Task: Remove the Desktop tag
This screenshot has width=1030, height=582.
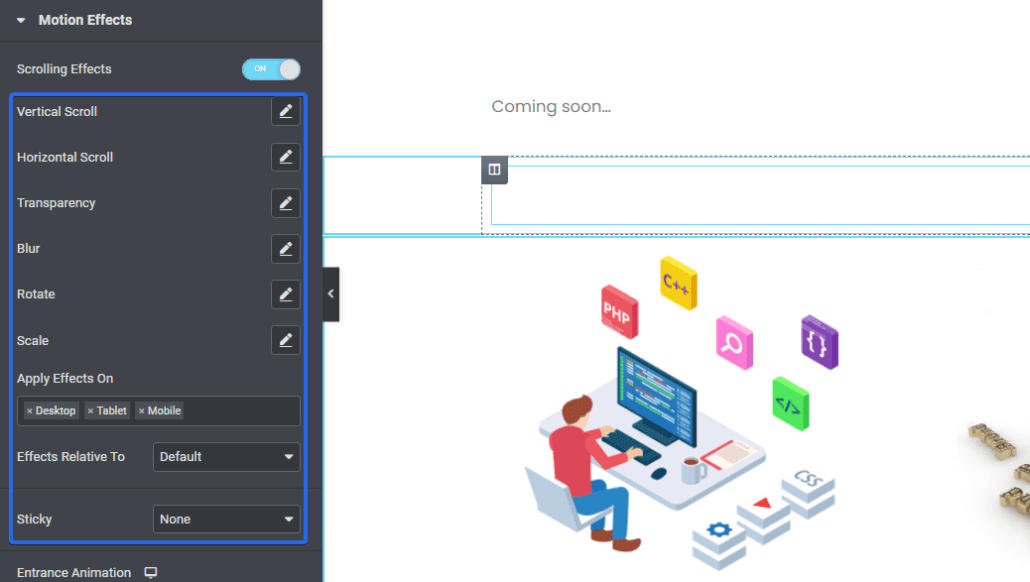Action: click(x=30, y=411)
